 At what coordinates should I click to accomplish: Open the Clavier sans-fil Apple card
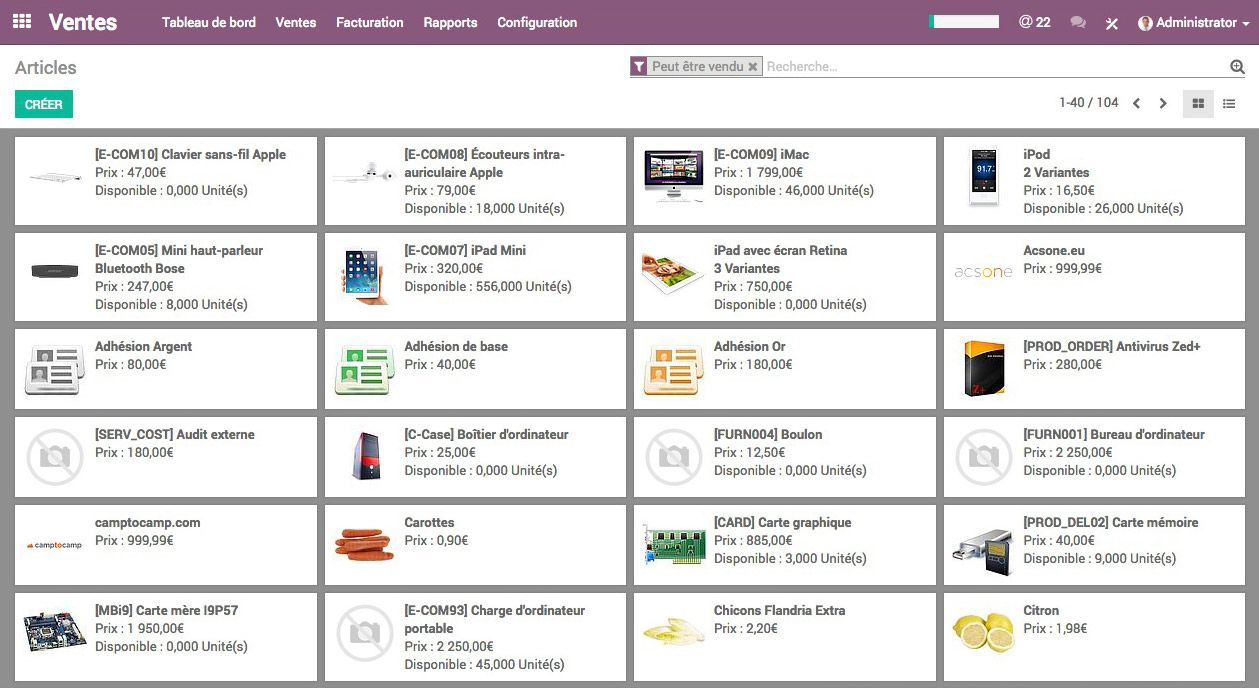(x=166, y=181)
